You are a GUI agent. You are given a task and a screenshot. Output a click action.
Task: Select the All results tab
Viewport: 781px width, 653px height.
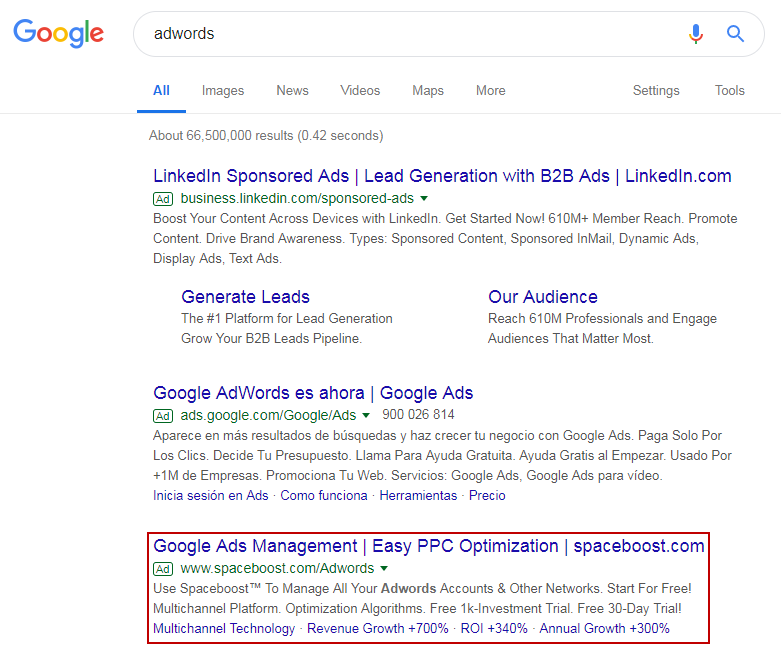click(x=161, y=91)
